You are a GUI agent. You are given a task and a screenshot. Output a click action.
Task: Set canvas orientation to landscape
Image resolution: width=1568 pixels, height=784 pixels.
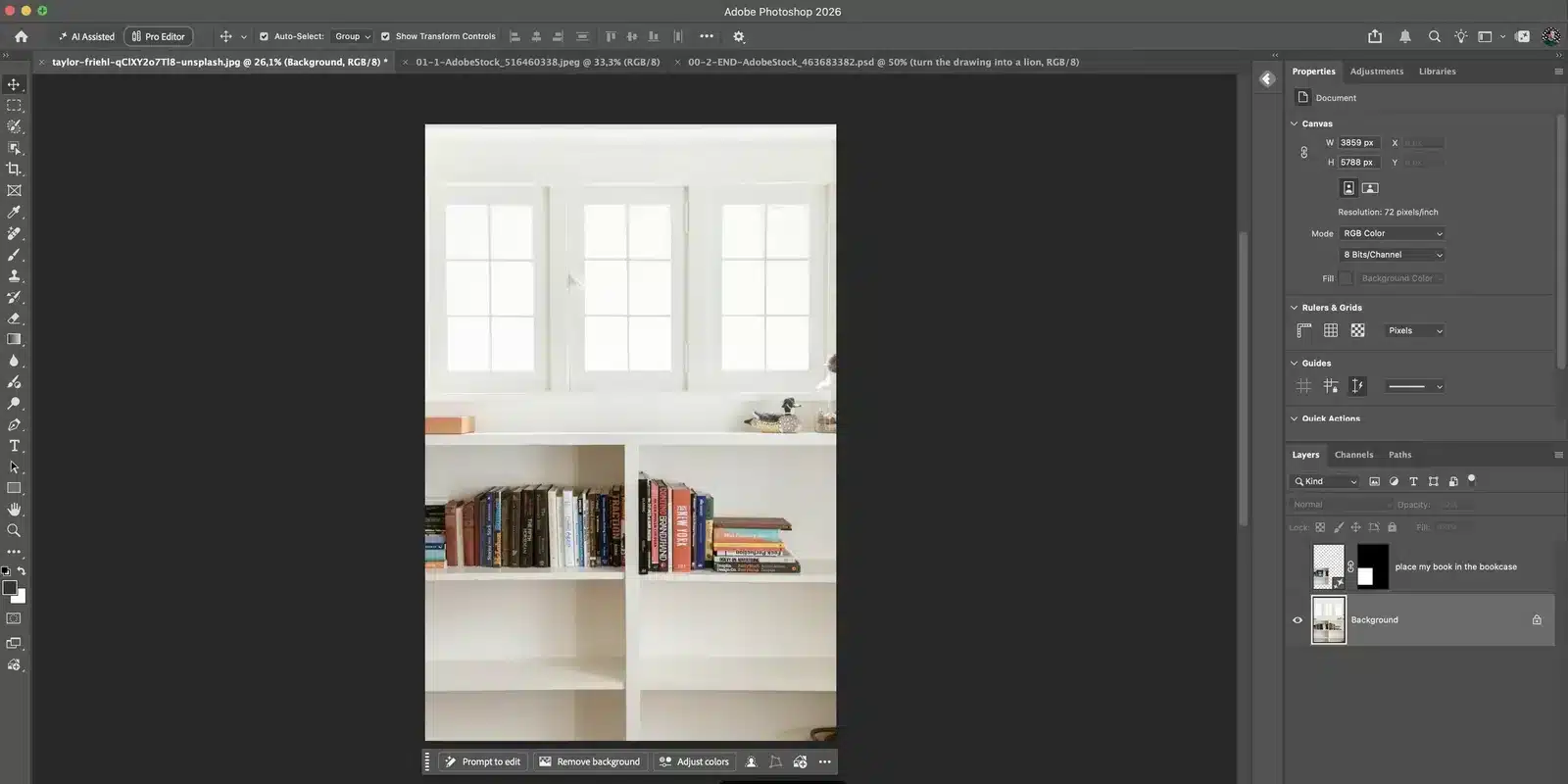[1370, 187]
